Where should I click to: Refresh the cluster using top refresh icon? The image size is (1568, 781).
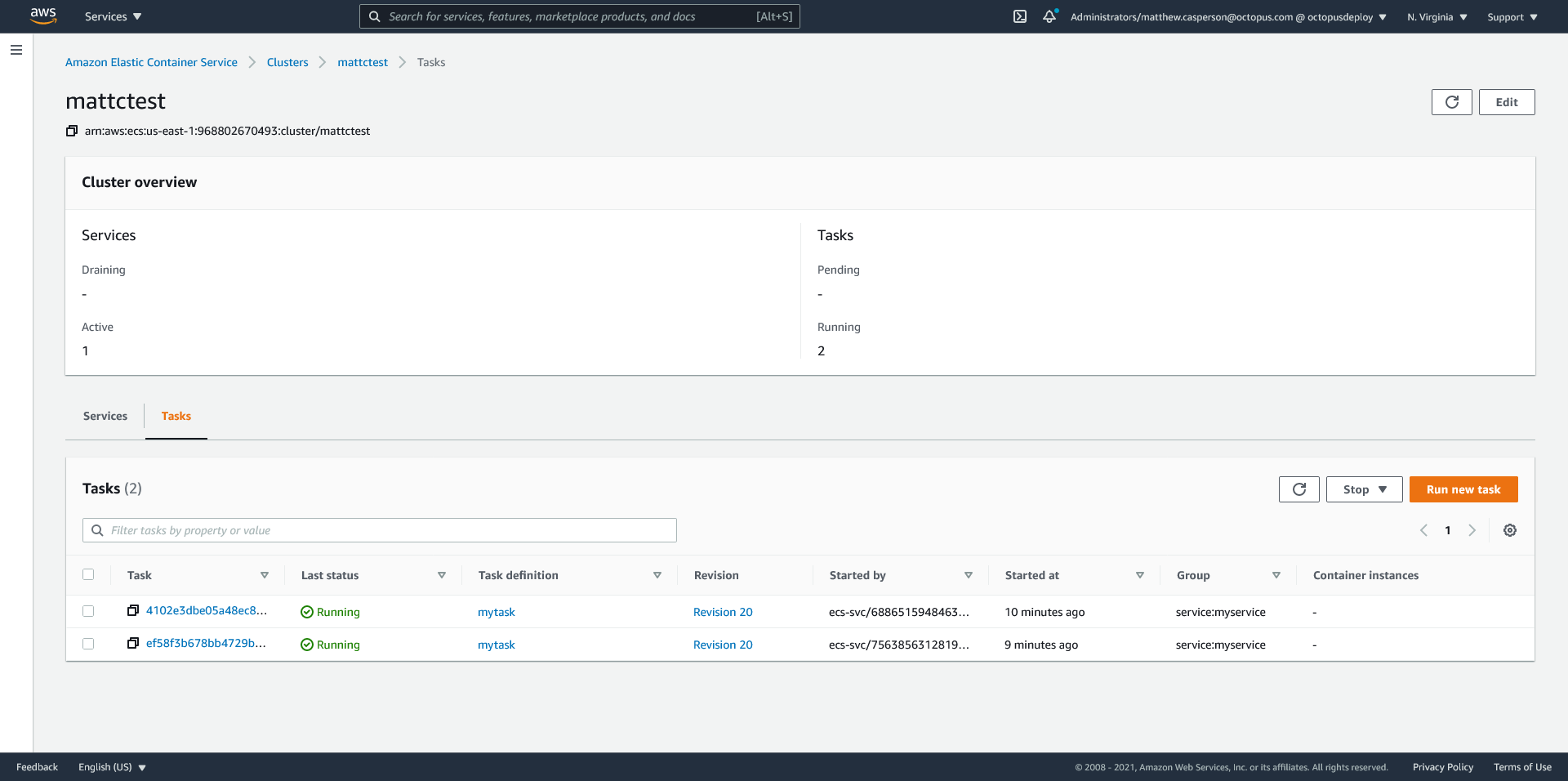tap(1451, 102)
